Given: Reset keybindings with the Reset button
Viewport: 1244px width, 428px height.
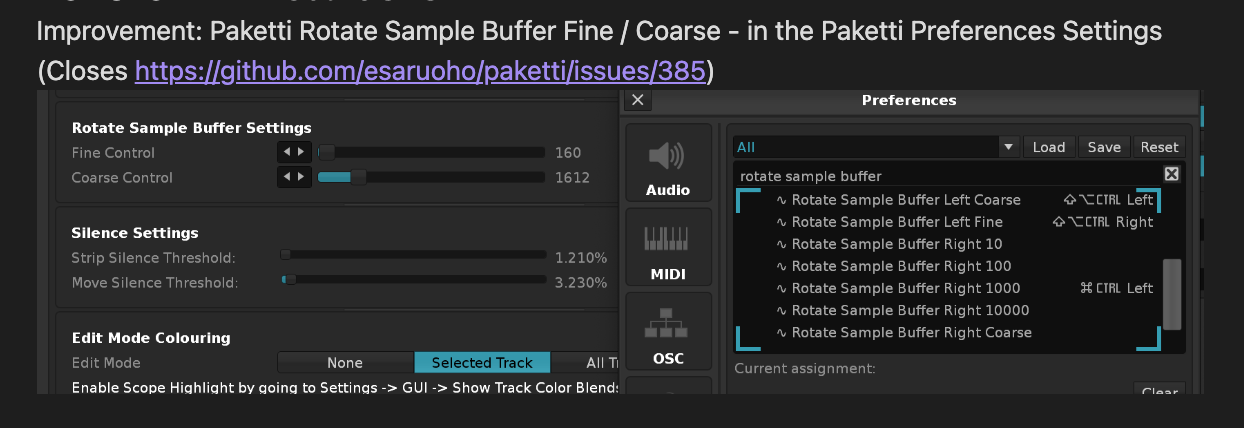Looking at the screenshot, I should pyautogui.click(x=1159, y=147).
